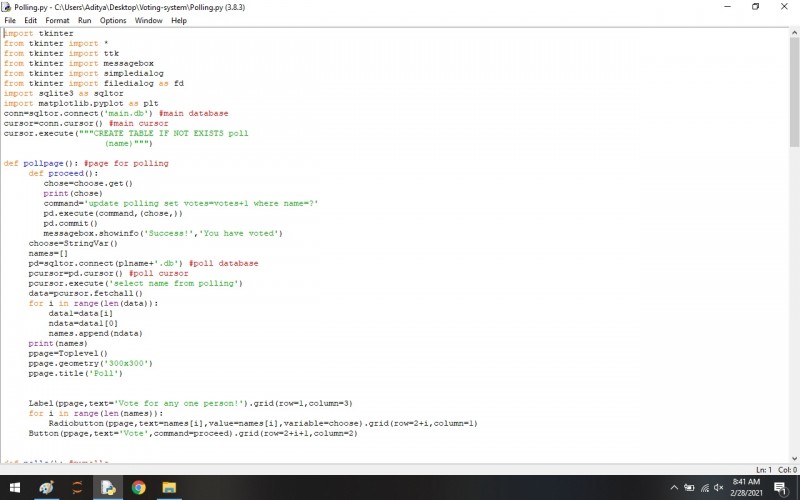Open the Format menu
The image size is (800, 500).
(x=57, y=20)
